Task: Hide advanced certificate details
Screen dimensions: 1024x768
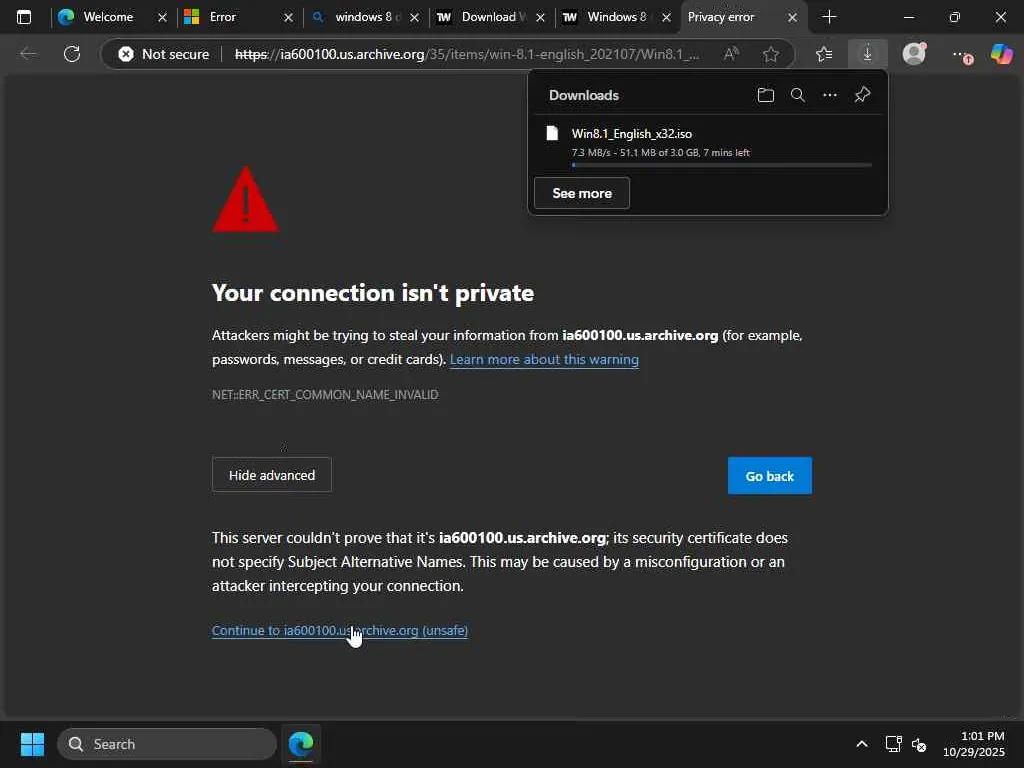Action: [271, 475]
